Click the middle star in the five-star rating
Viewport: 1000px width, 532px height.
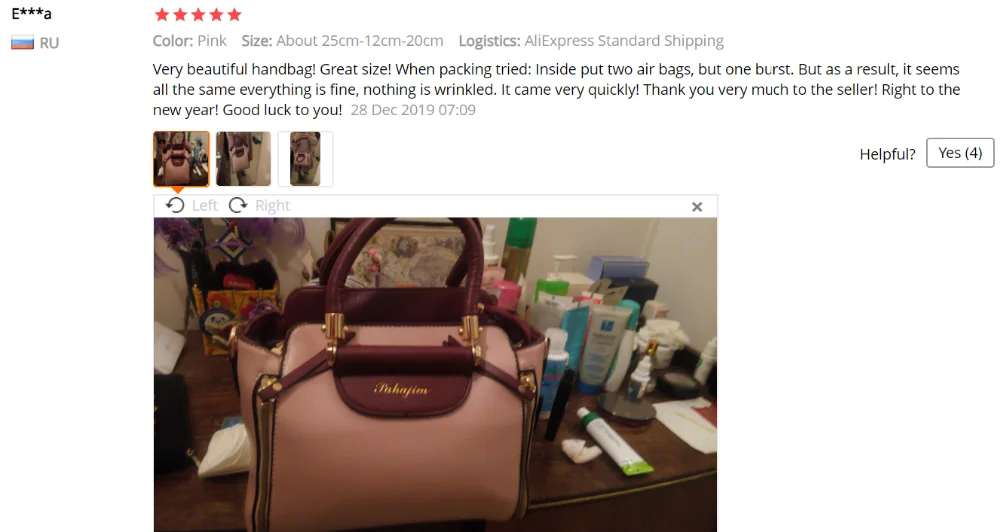198,14
